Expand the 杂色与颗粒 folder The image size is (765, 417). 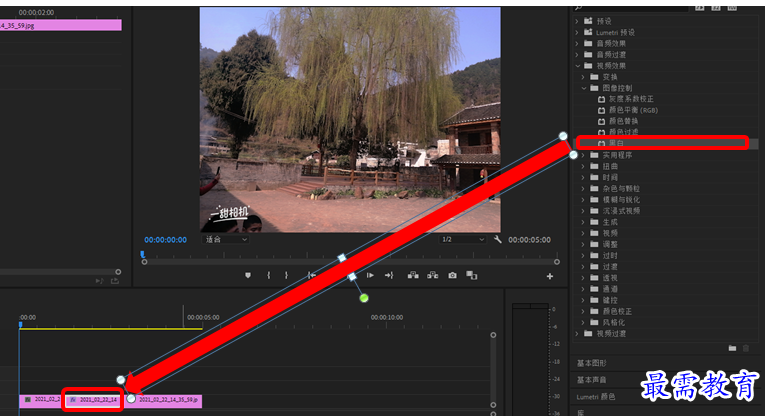point(583,189)
